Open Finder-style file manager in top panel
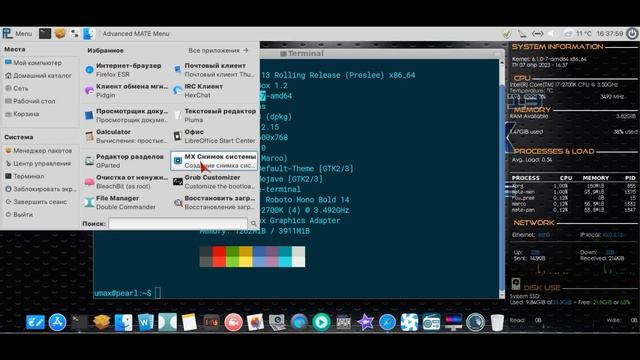The height and width of the screenshot is (360, 640). pos(89,33)
